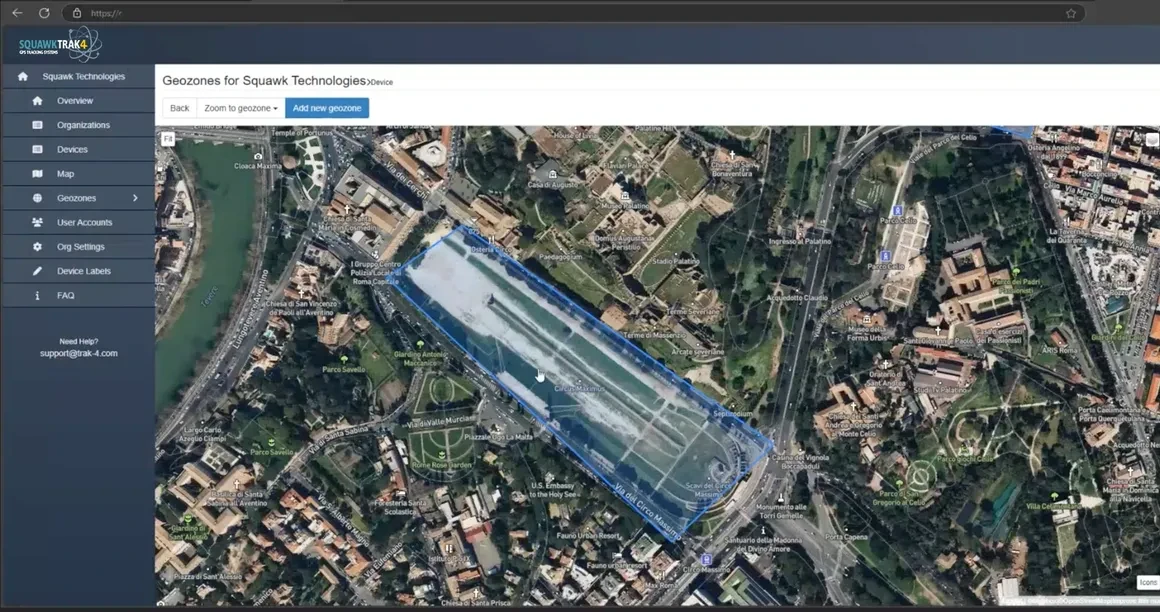Click the Icons button on map
1160x612 pixels.
[x=1147, y=582]
